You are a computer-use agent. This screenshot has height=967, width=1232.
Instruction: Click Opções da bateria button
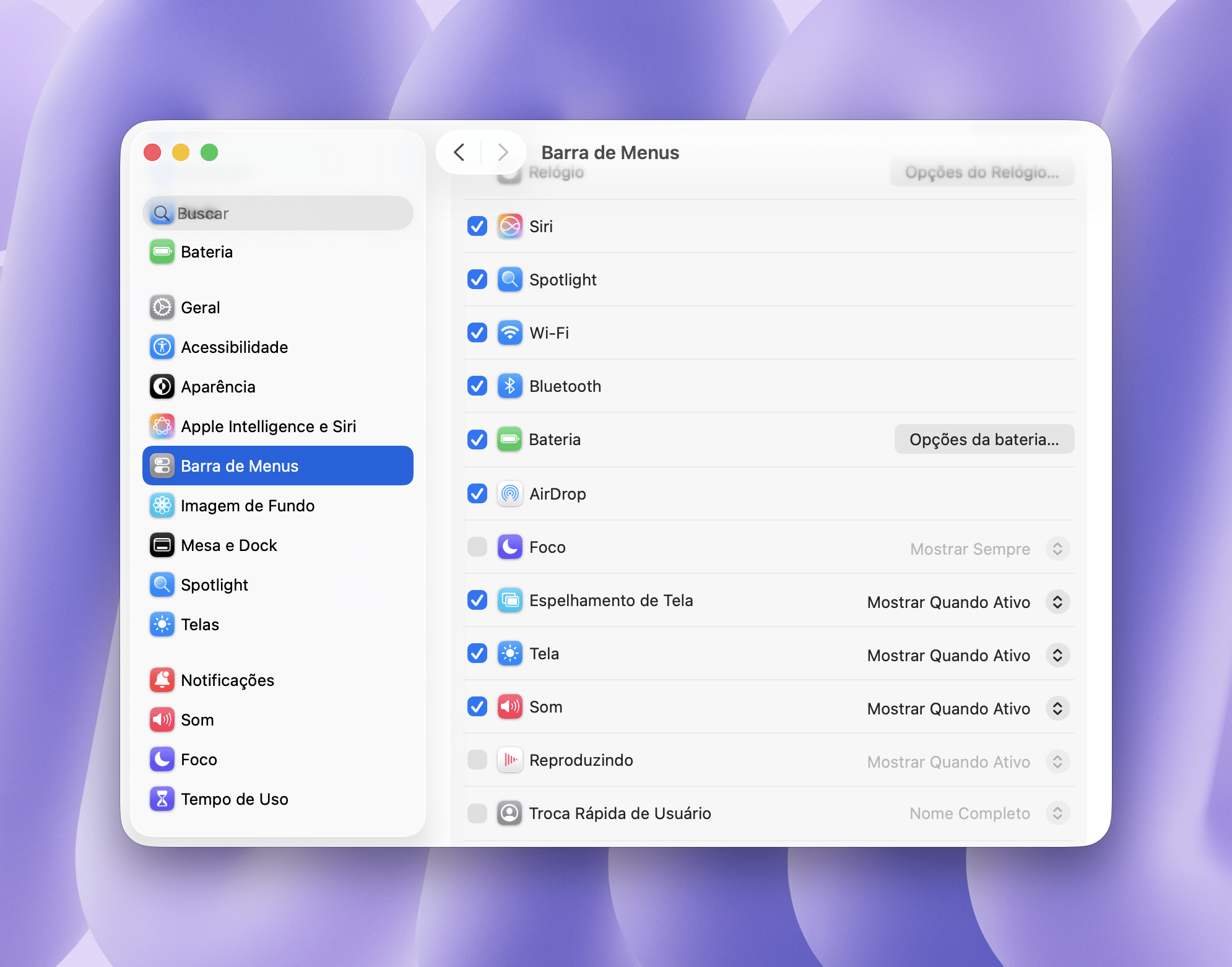click(x=984, y=440)
